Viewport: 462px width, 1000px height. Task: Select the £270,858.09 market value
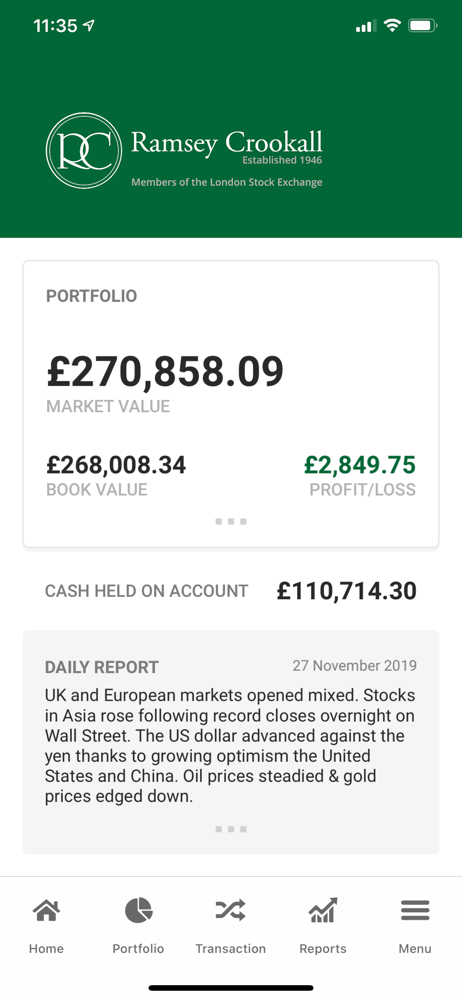(x=165, y=372)
